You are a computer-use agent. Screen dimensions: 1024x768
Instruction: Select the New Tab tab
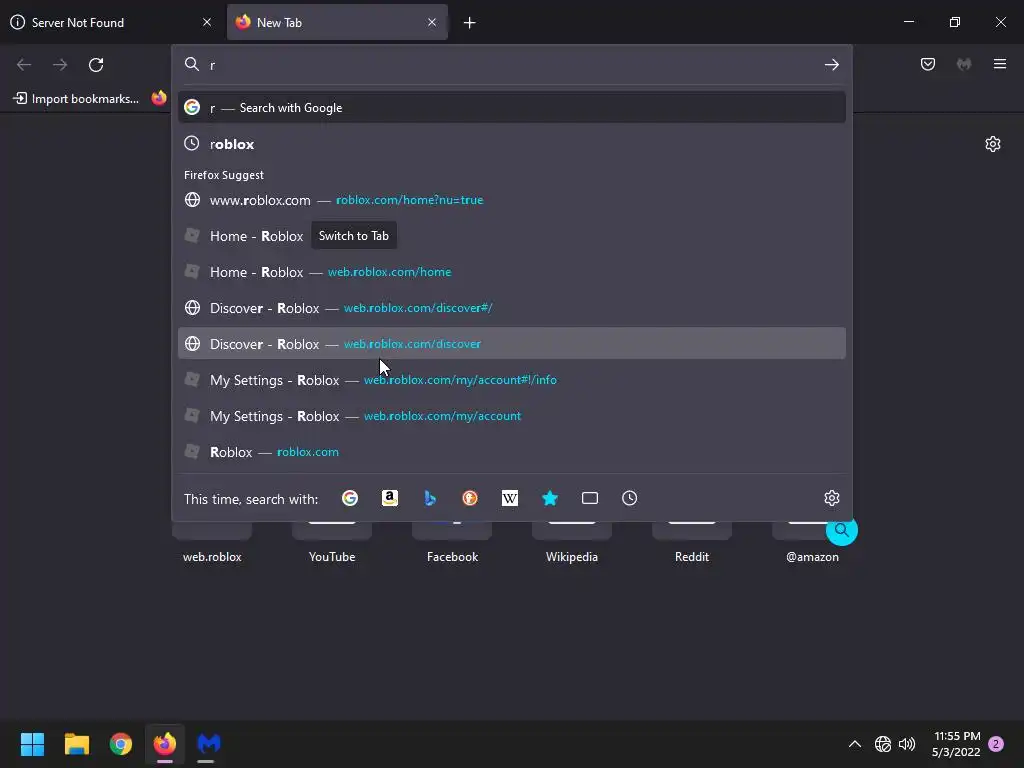337,22
